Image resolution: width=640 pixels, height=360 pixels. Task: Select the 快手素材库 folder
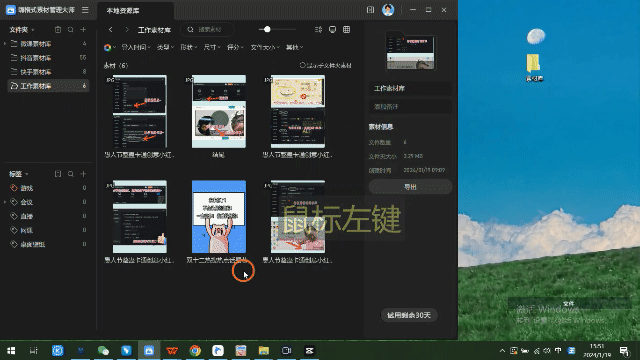click(48, 72)
